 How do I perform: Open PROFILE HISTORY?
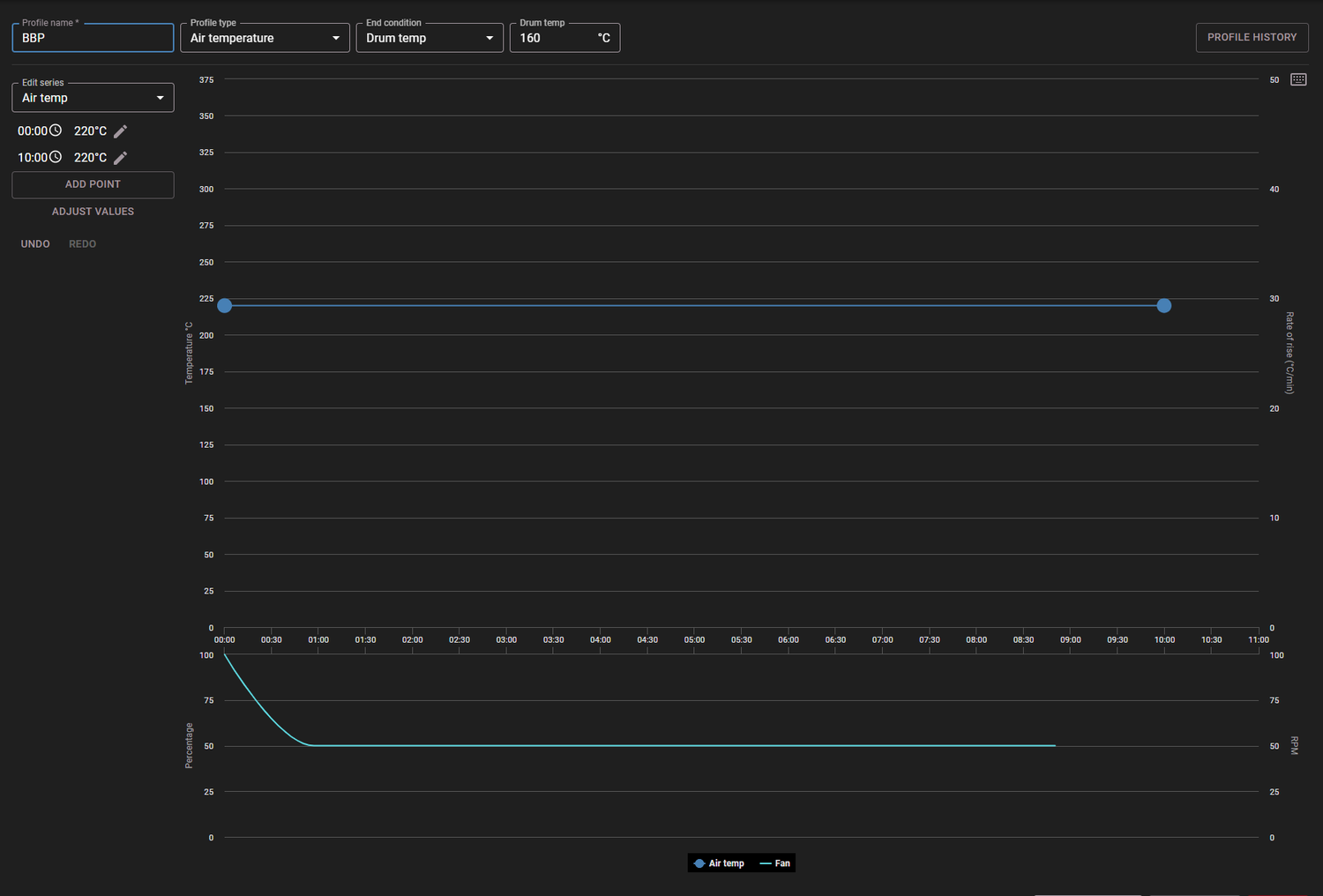tap(1252, 37)
